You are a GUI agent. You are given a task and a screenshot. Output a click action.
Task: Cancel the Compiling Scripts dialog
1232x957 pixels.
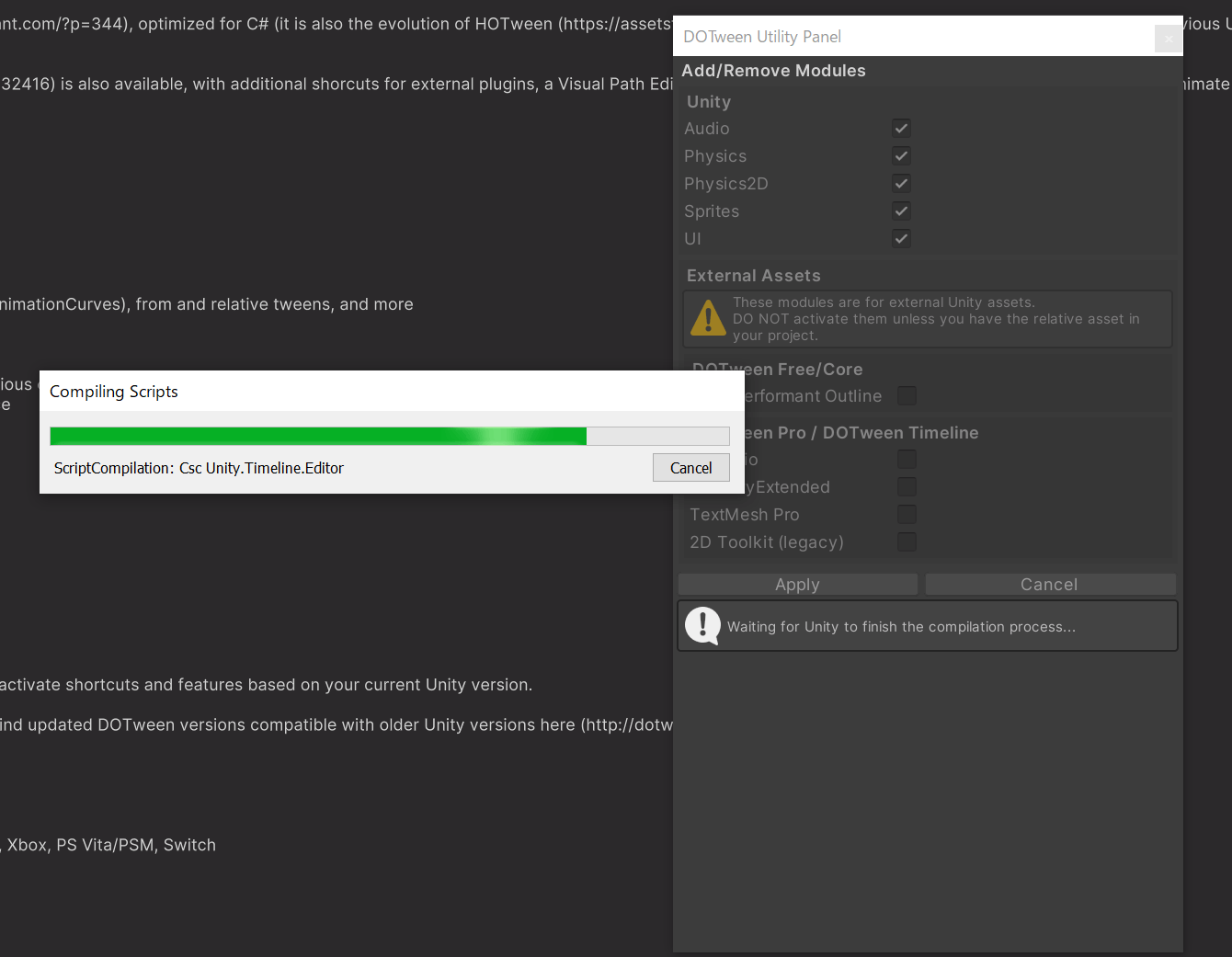click(691, 468)
